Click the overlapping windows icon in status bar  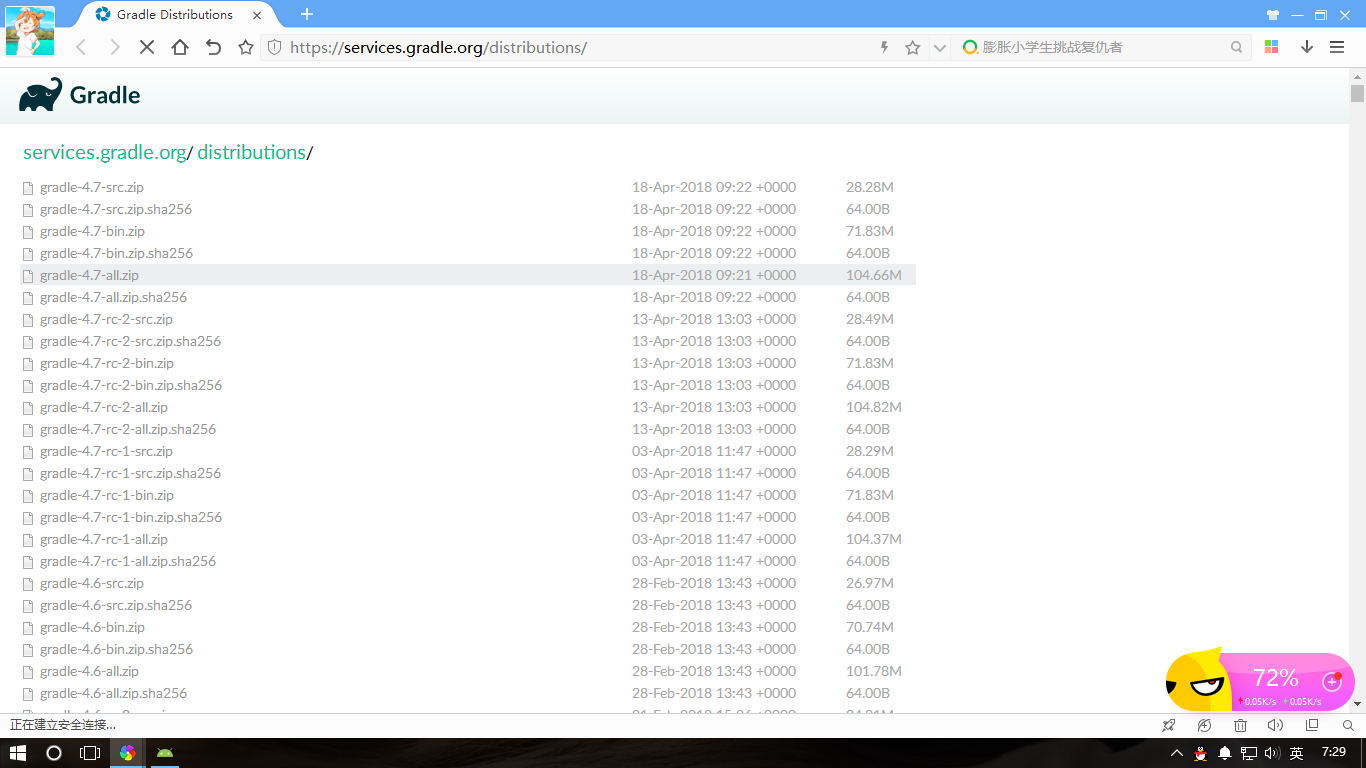click(x=1312, y=726)
